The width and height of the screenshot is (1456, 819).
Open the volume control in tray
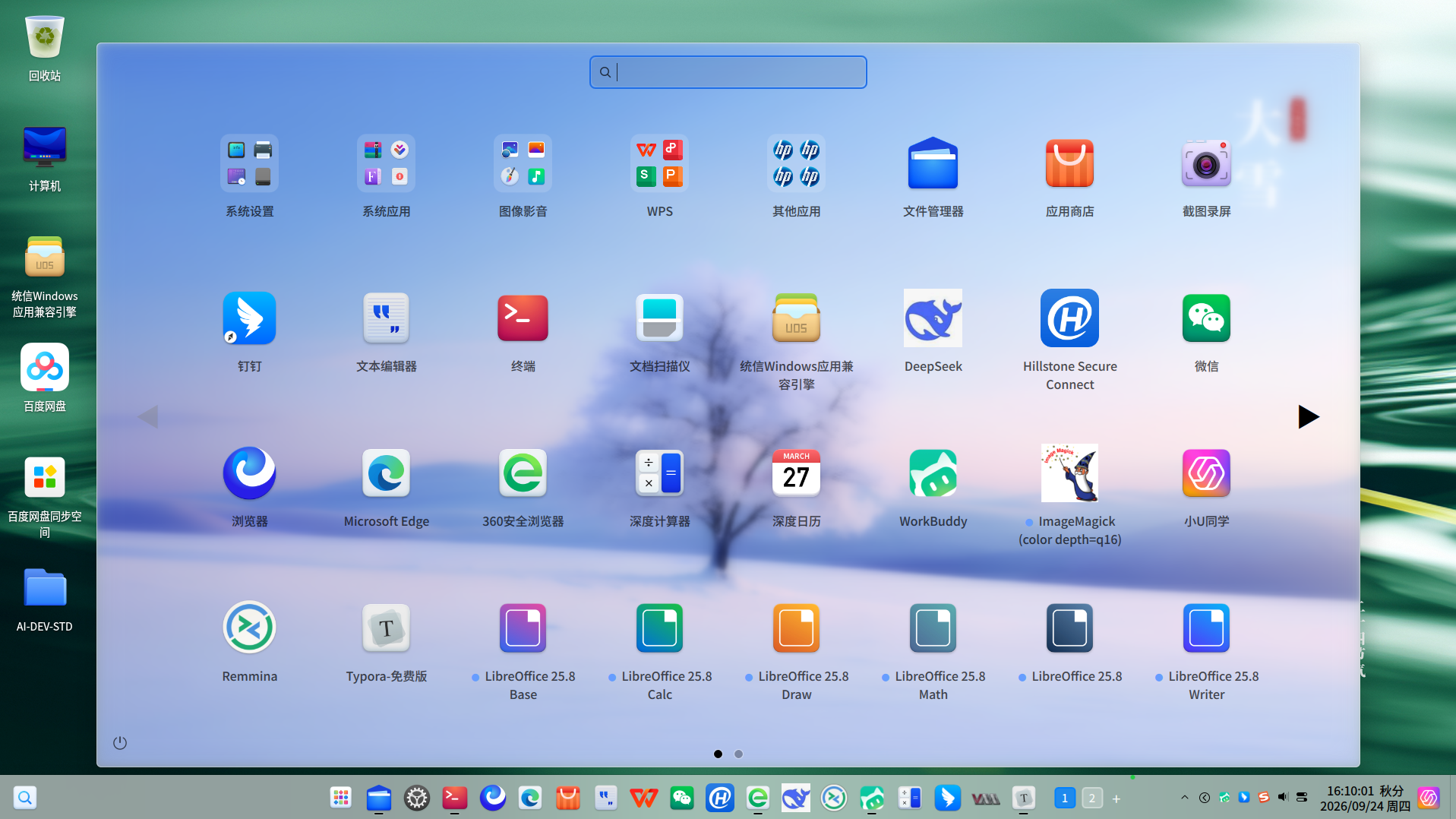1283,797
